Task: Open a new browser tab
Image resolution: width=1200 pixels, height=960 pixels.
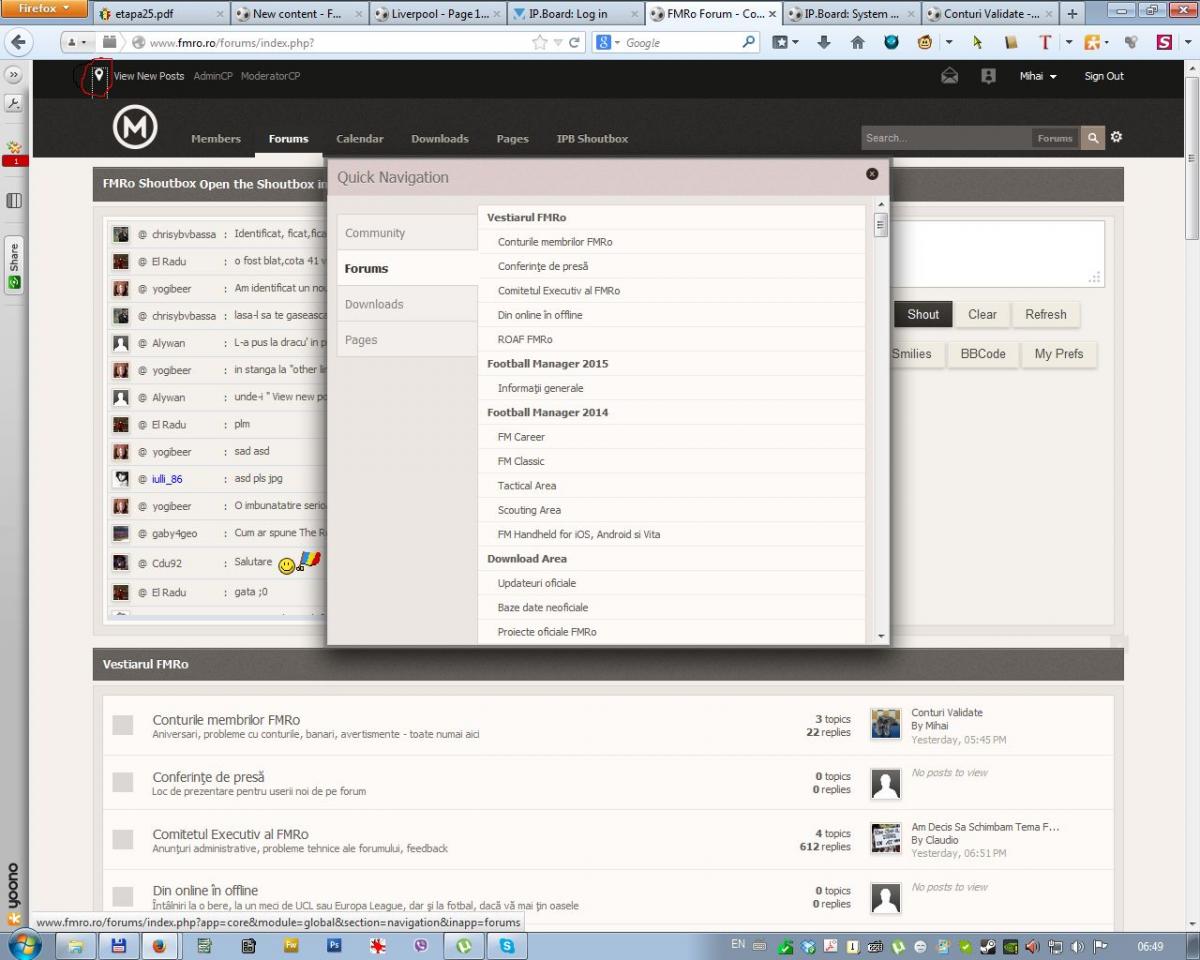Action: click(x=1072, y=14)
